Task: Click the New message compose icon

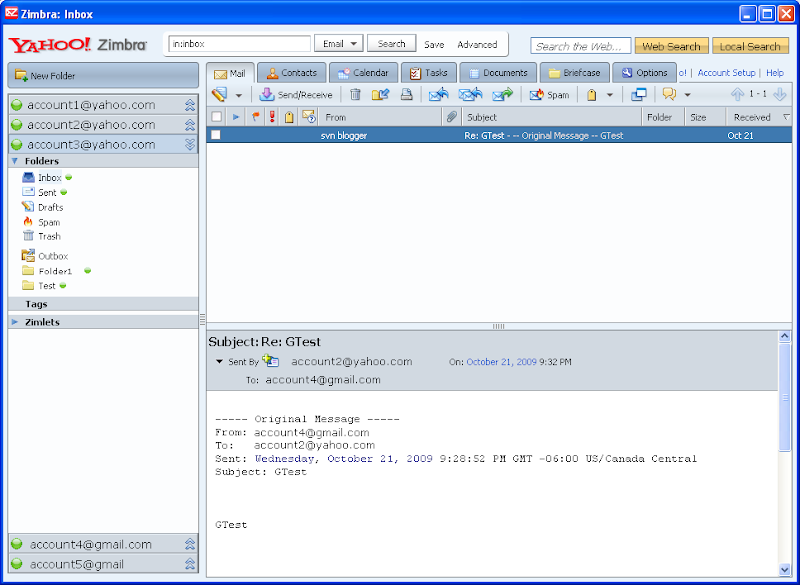Action: click(219, 94)
